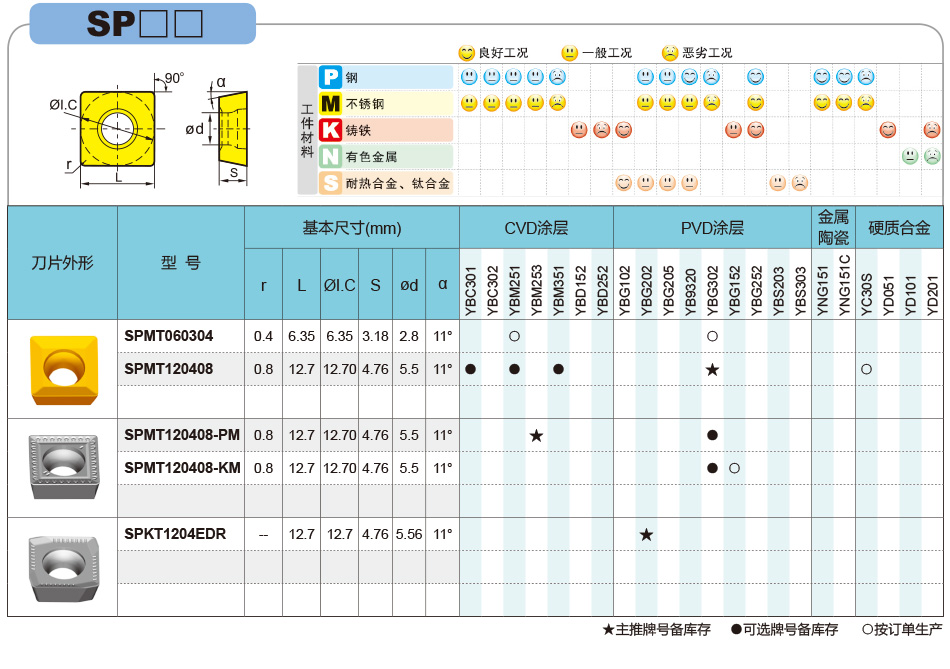Screen dimensions: 950x669
Task: Click the CVD涂层 header
Action: tap(536, 228)
